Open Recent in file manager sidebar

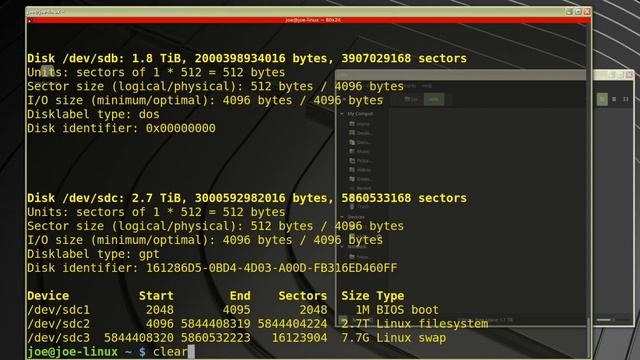point(360,188)
